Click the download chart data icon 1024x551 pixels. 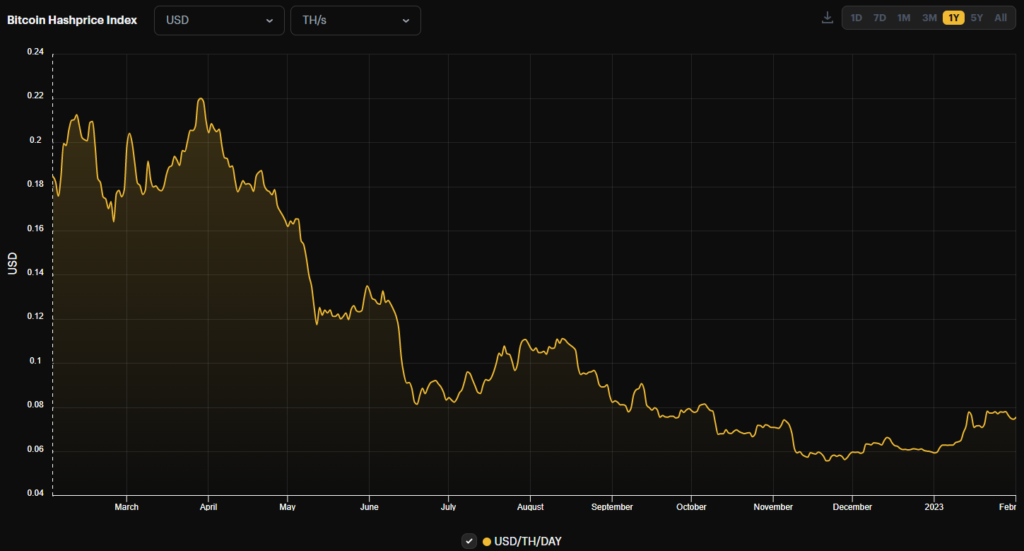coord(827,18)
